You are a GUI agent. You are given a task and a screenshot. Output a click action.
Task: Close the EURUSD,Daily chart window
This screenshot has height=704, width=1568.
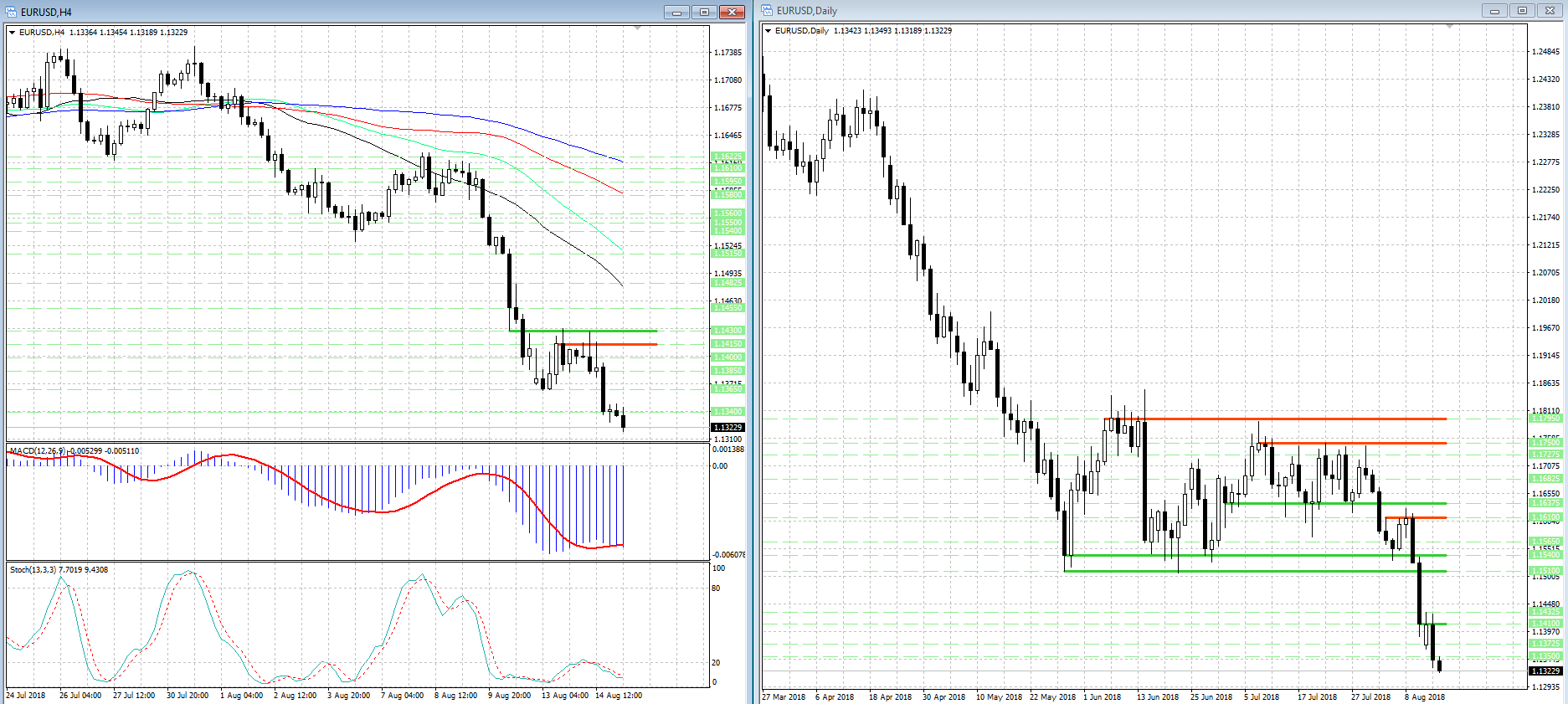point(1550,11)
